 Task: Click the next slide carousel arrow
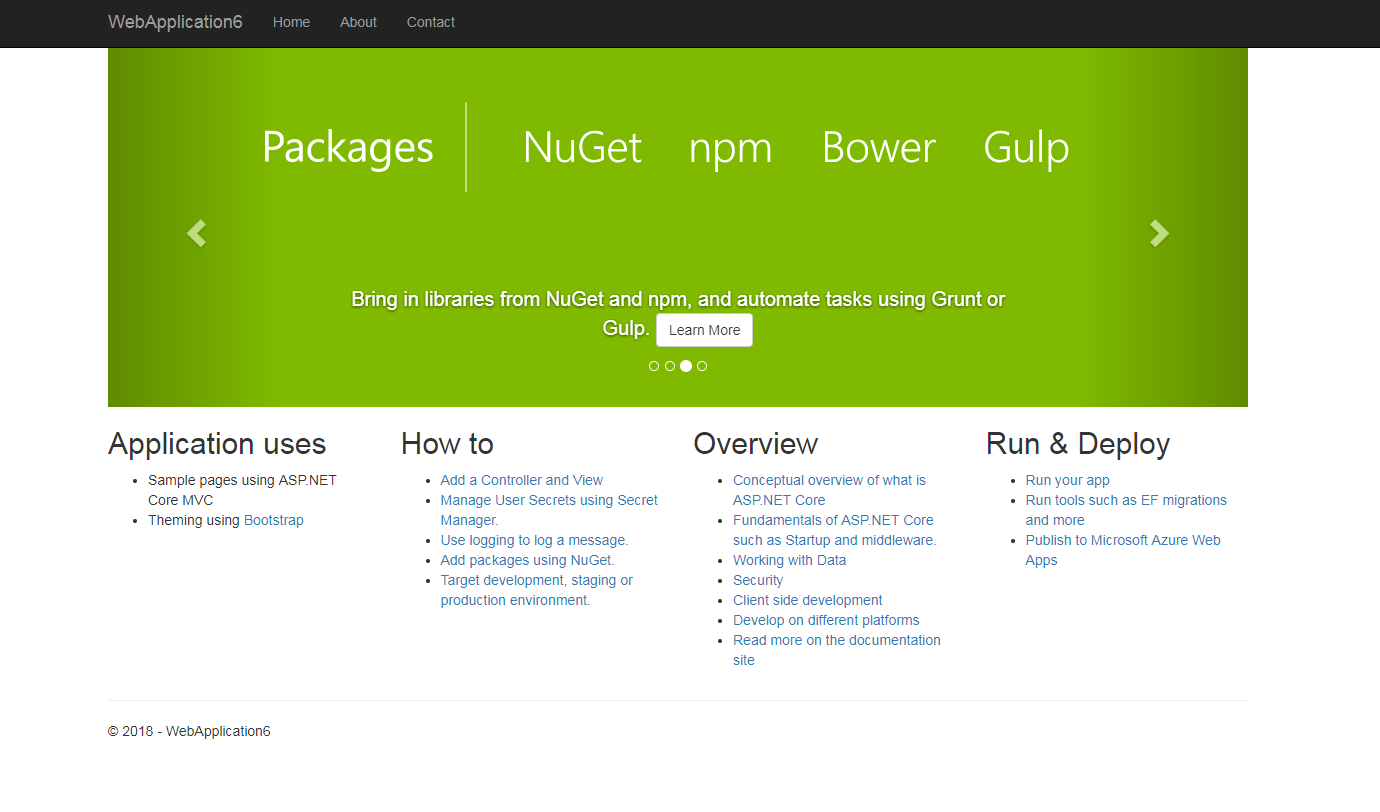(x=1159, y=233)
